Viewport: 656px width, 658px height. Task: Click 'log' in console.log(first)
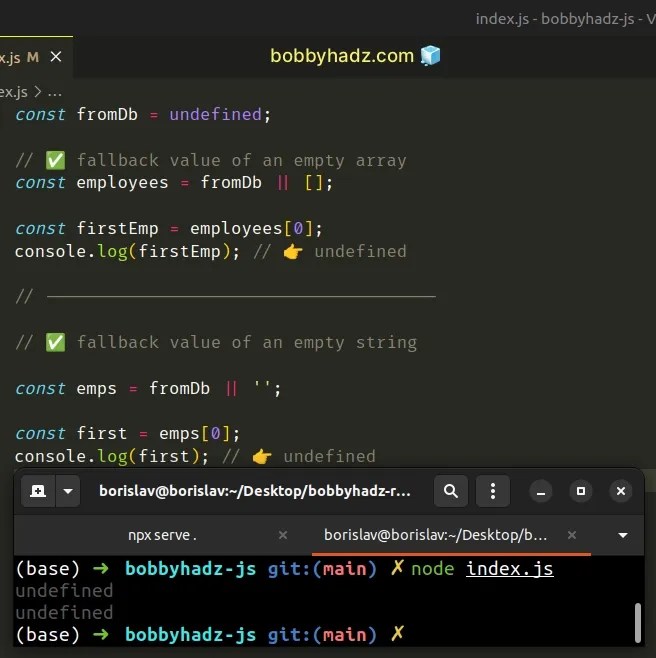[112, 457]
